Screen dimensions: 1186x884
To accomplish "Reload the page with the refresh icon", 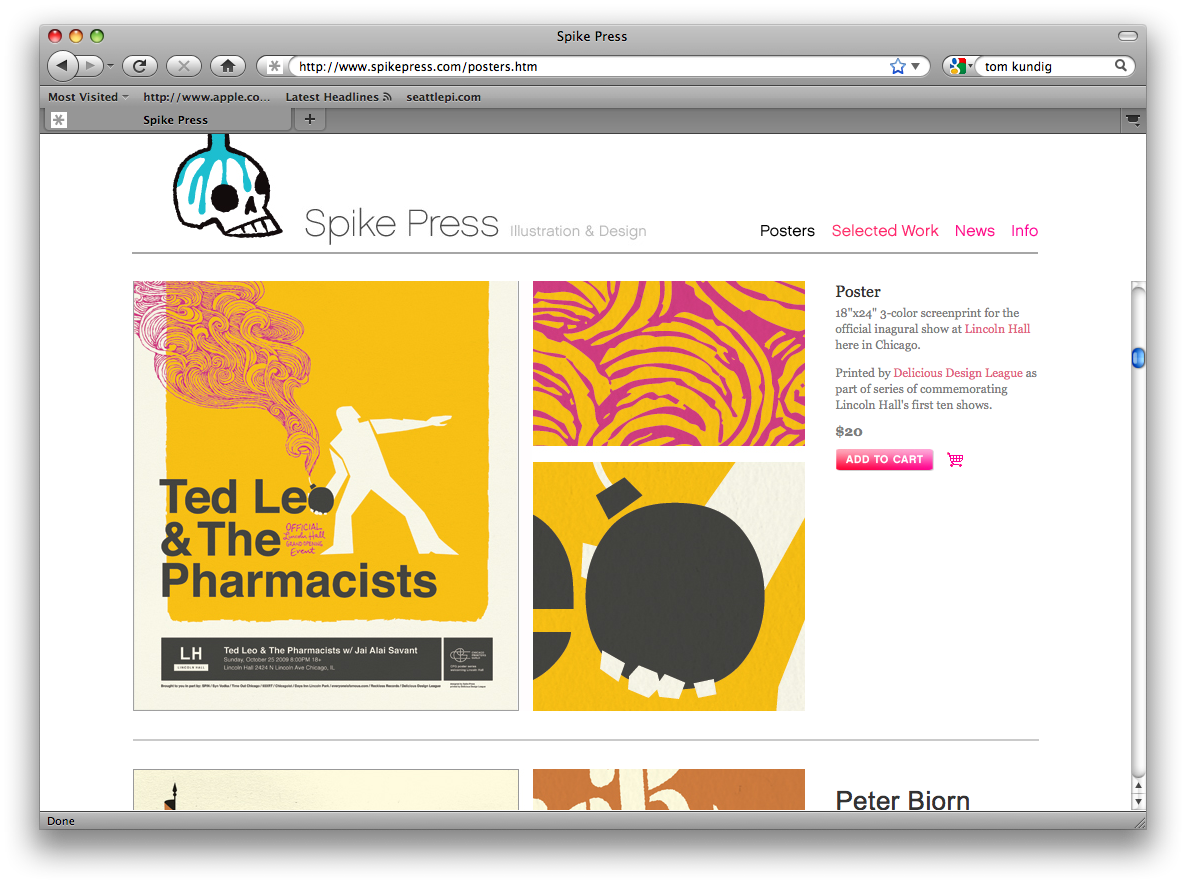I will point(139,67).
